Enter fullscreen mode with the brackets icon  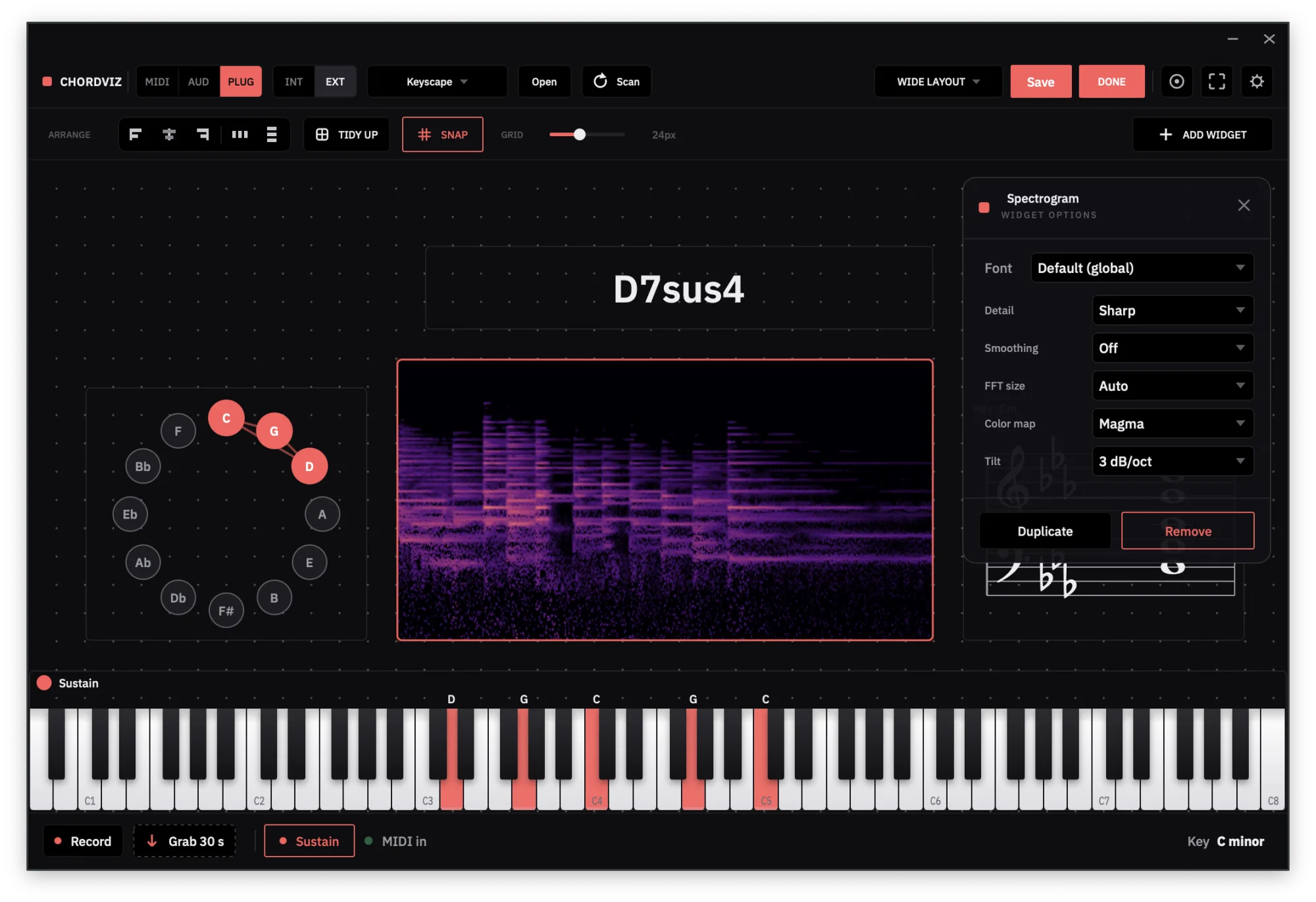coord(1217,82)
